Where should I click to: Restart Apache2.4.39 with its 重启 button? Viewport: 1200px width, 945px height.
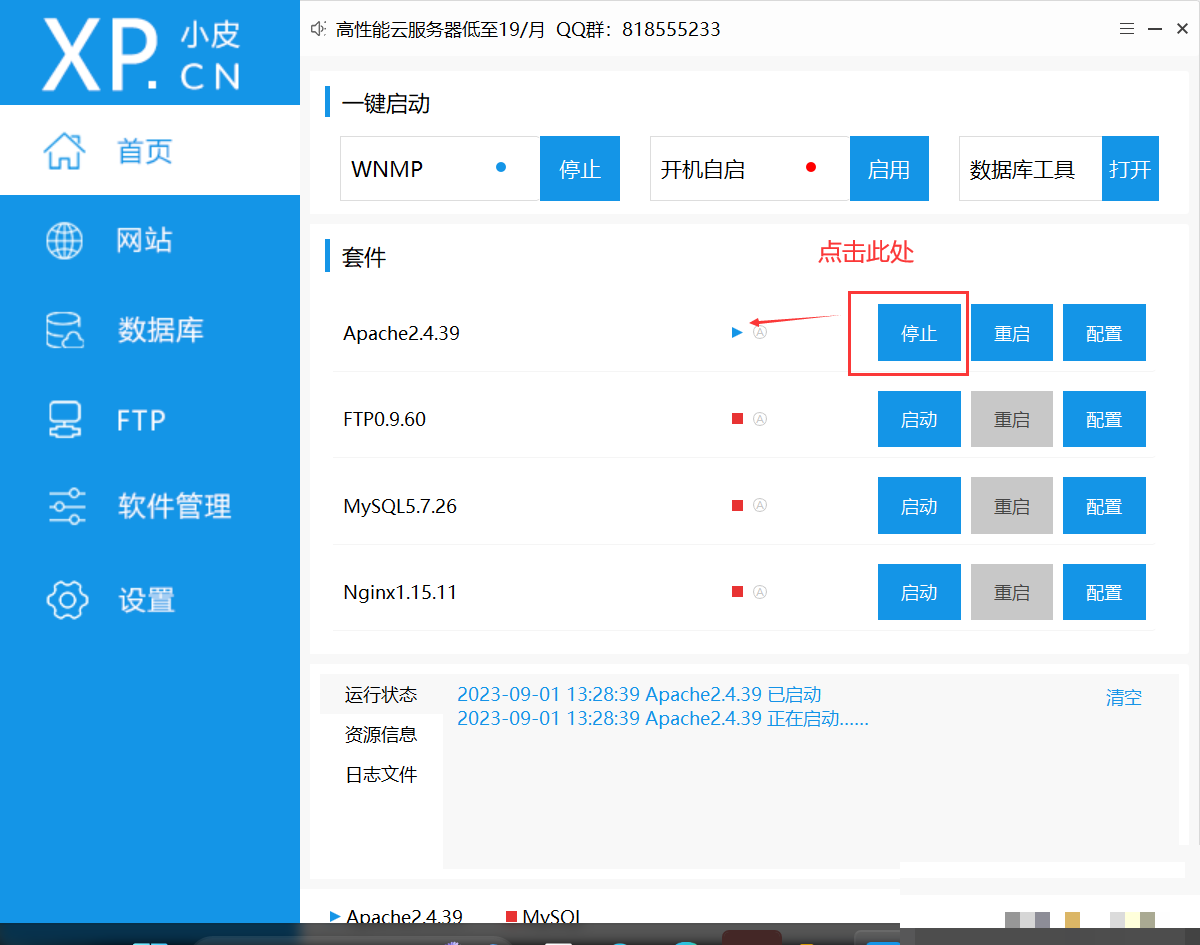1012,333
